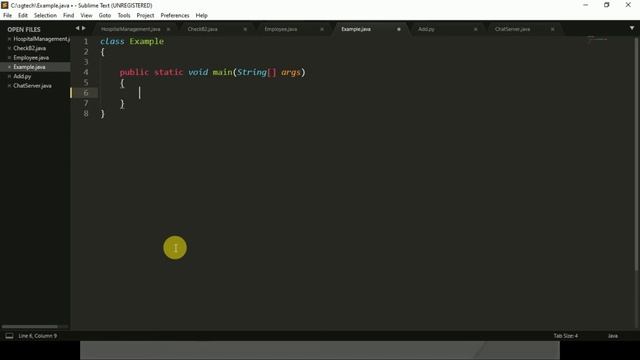Close the Sublime Text window

[x=628, y=5]
